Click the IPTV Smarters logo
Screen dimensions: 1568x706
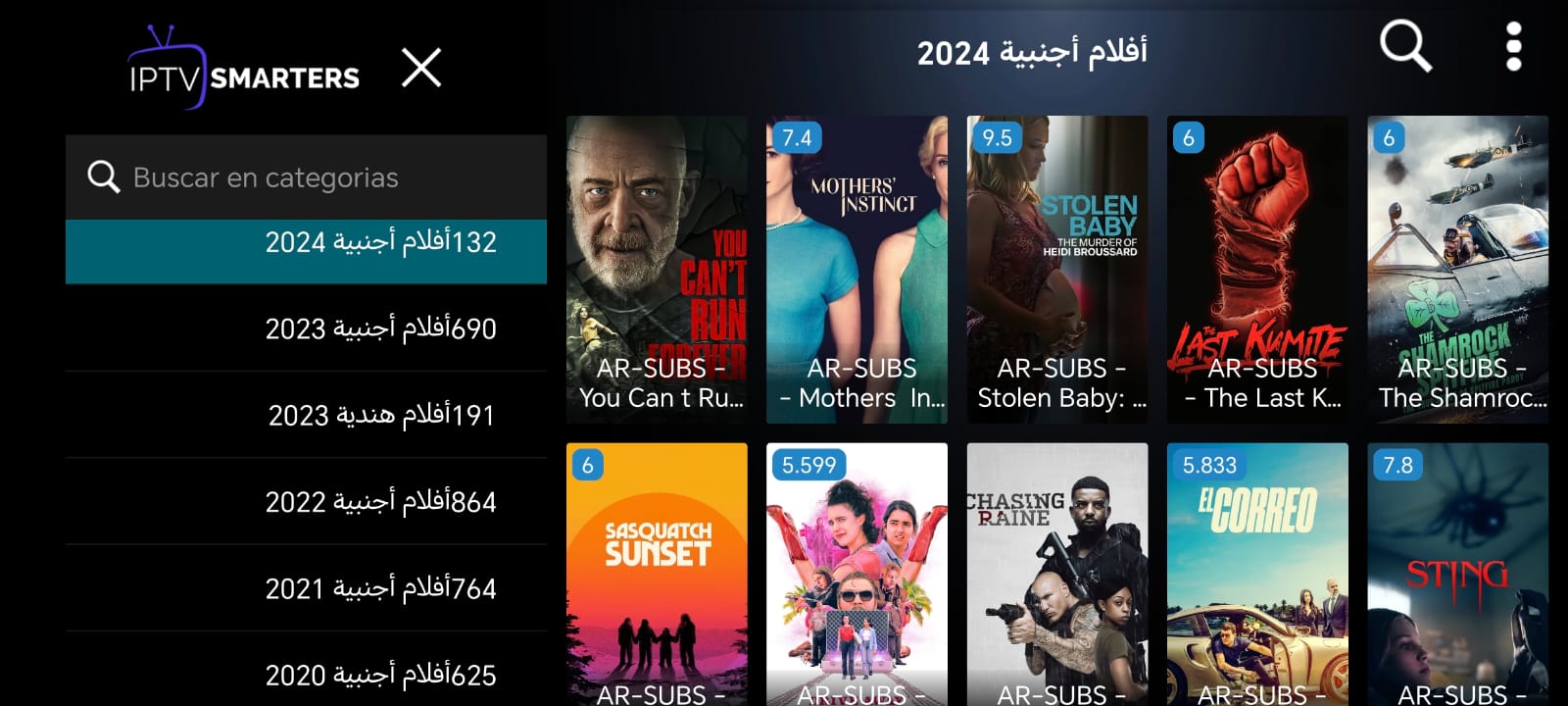[x=244, y=68]
